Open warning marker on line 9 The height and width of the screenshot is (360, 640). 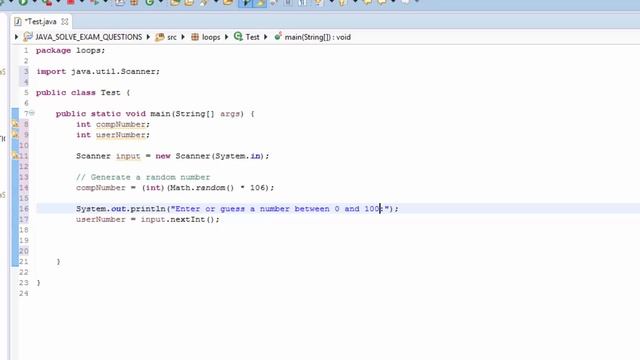(15, 135)
